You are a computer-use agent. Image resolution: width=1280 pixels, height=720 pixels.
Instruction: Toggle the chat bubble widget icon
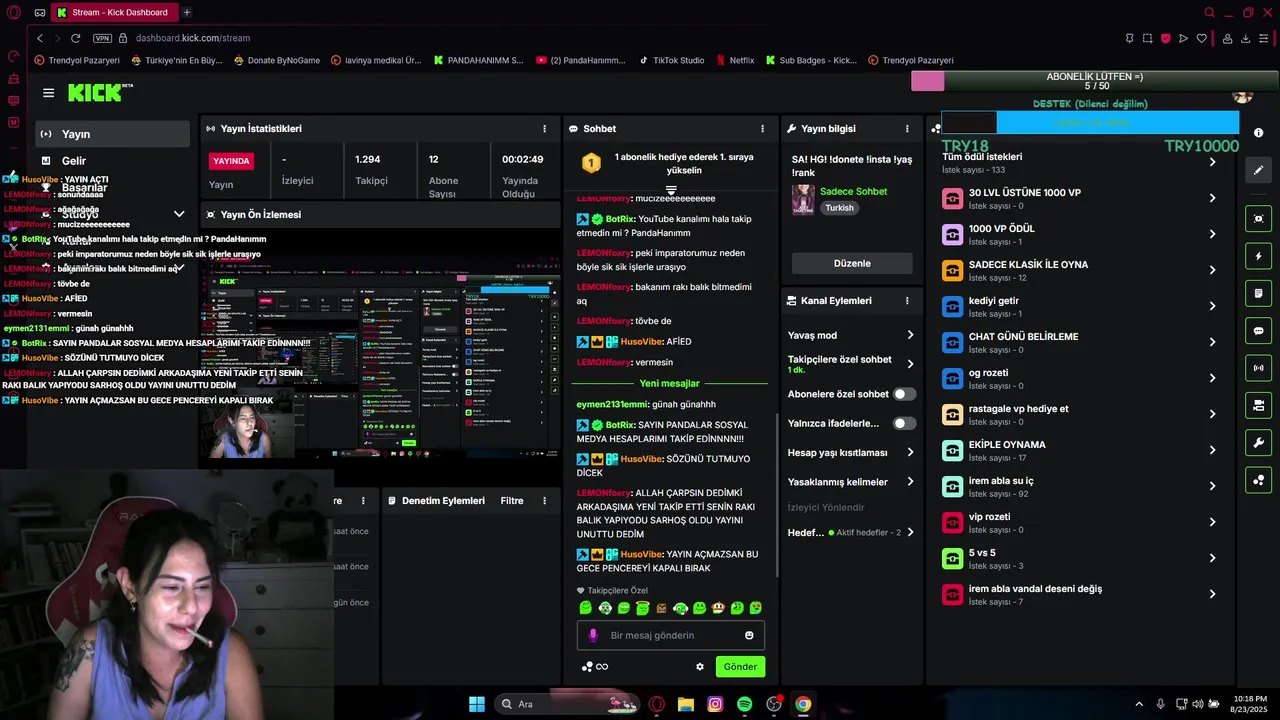point(1258,331)
